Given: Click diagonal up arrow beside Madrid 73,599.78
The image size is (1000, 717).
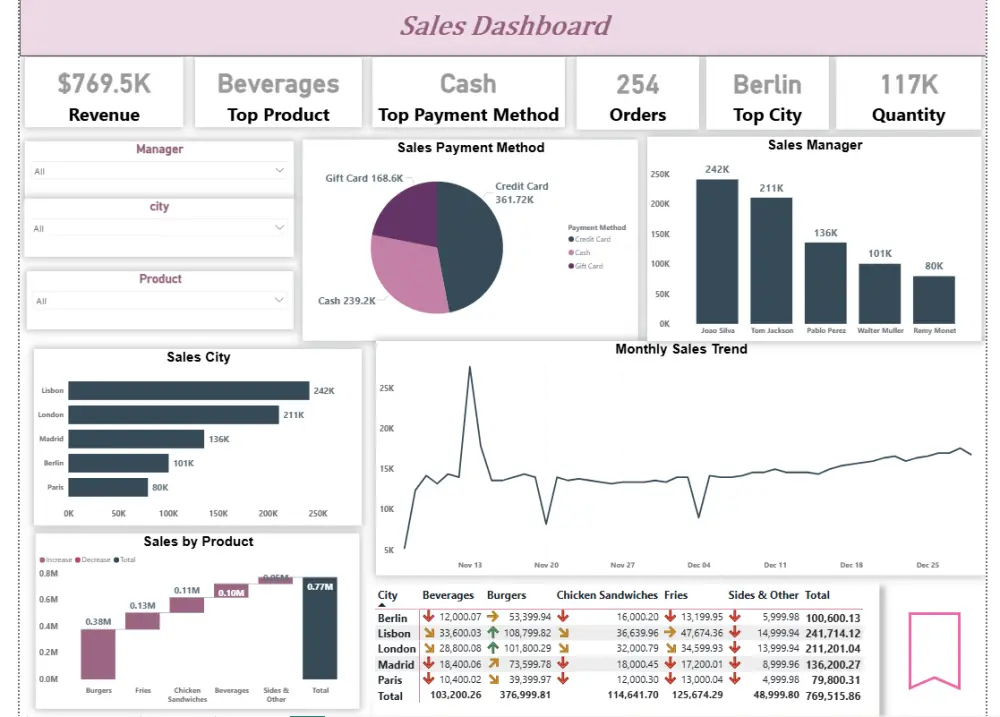Looking at the screenshot, I should point(493,664).
